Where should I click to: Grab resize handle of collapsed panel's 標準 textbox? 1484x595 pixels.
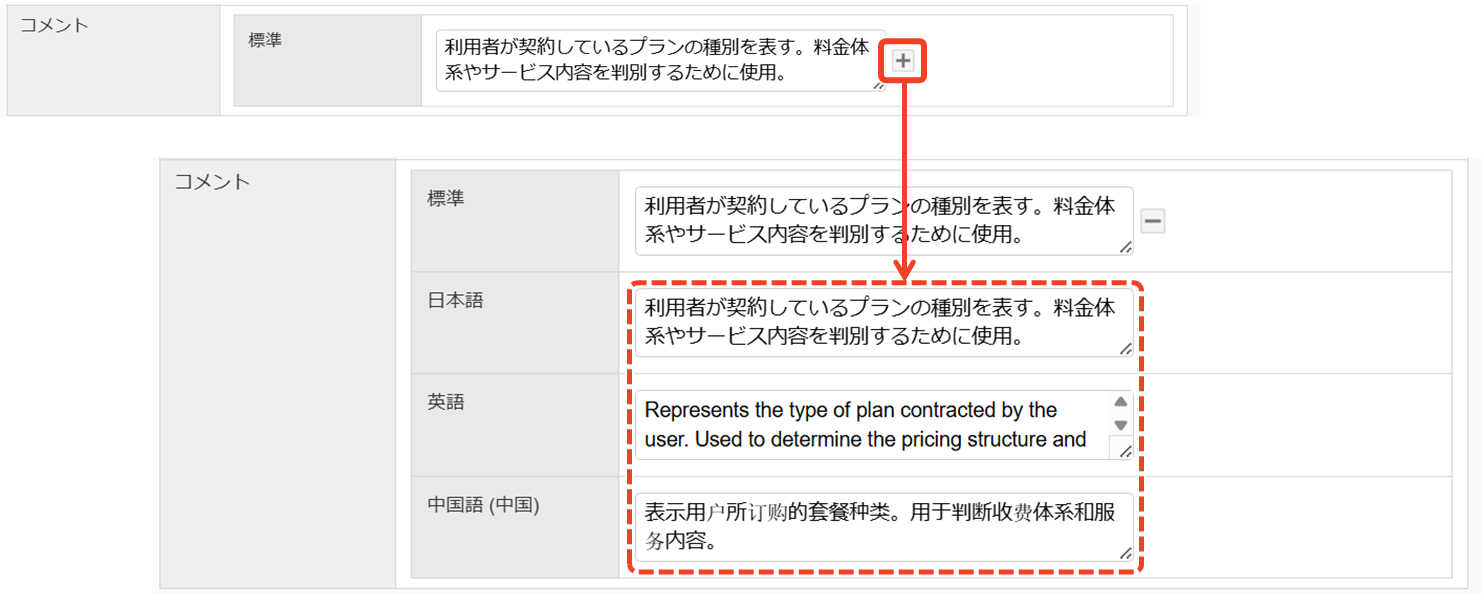(x=878, y=85)
